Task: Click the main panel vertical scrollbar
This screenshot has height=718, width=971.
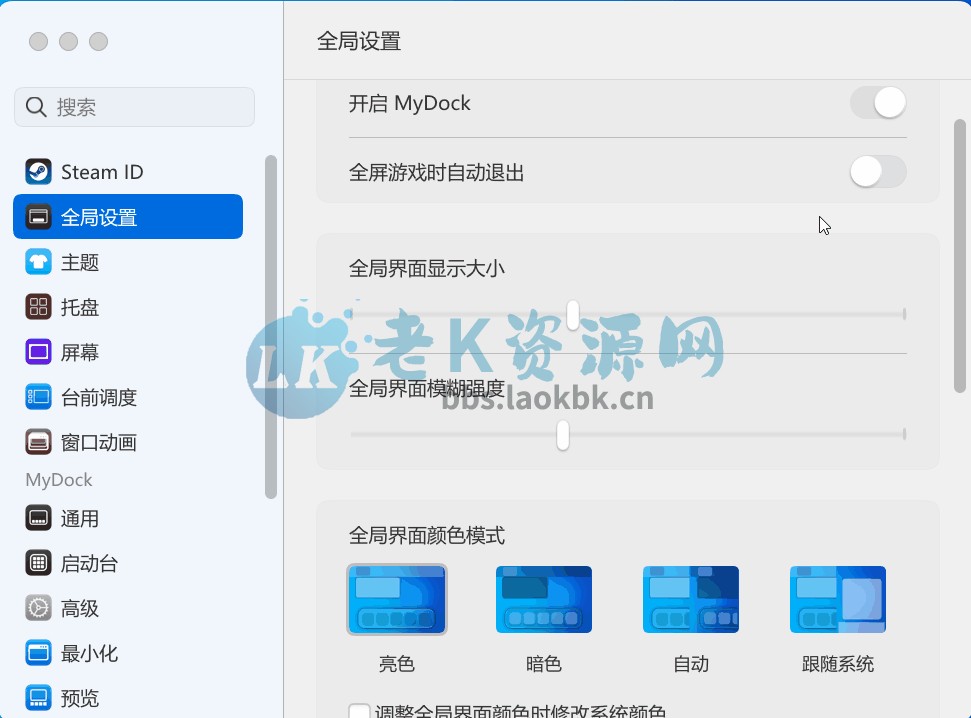Action: pyautogui.click(x=960, y=256)
